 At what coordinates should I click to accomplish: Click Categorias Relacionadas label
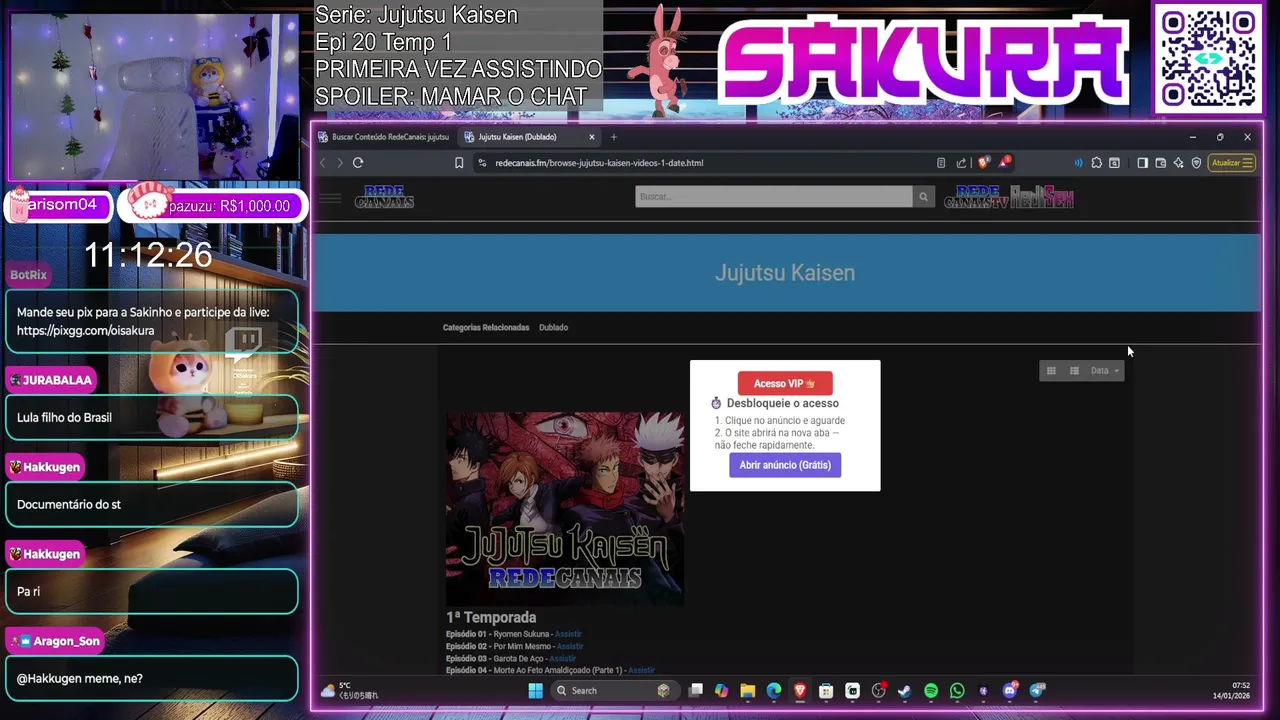click(x=486, y=328)
